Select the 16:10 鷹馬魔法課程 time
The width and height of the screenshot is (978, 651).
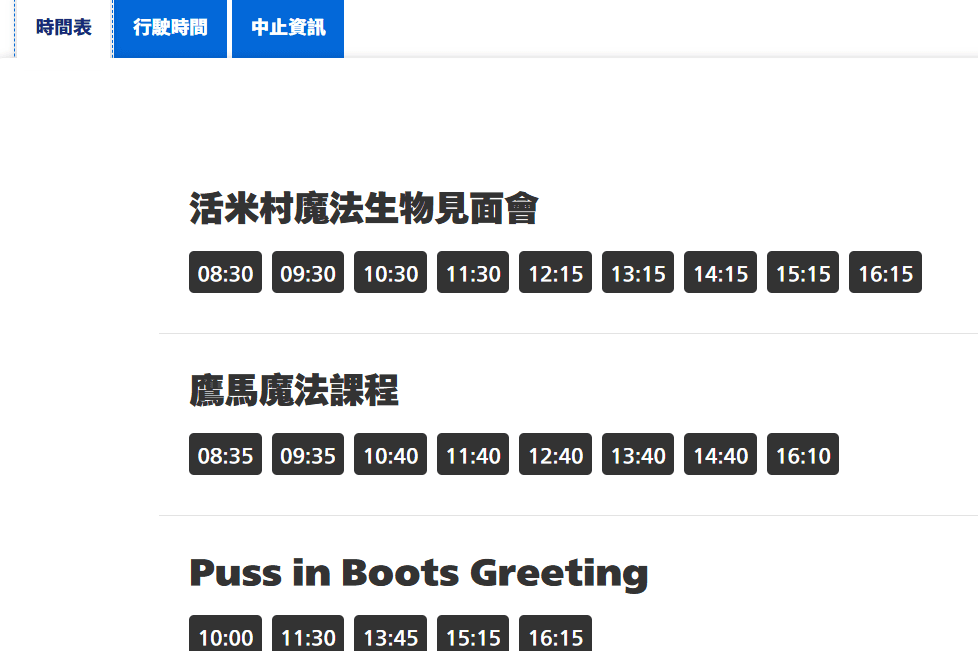click(x=803, y=455)
